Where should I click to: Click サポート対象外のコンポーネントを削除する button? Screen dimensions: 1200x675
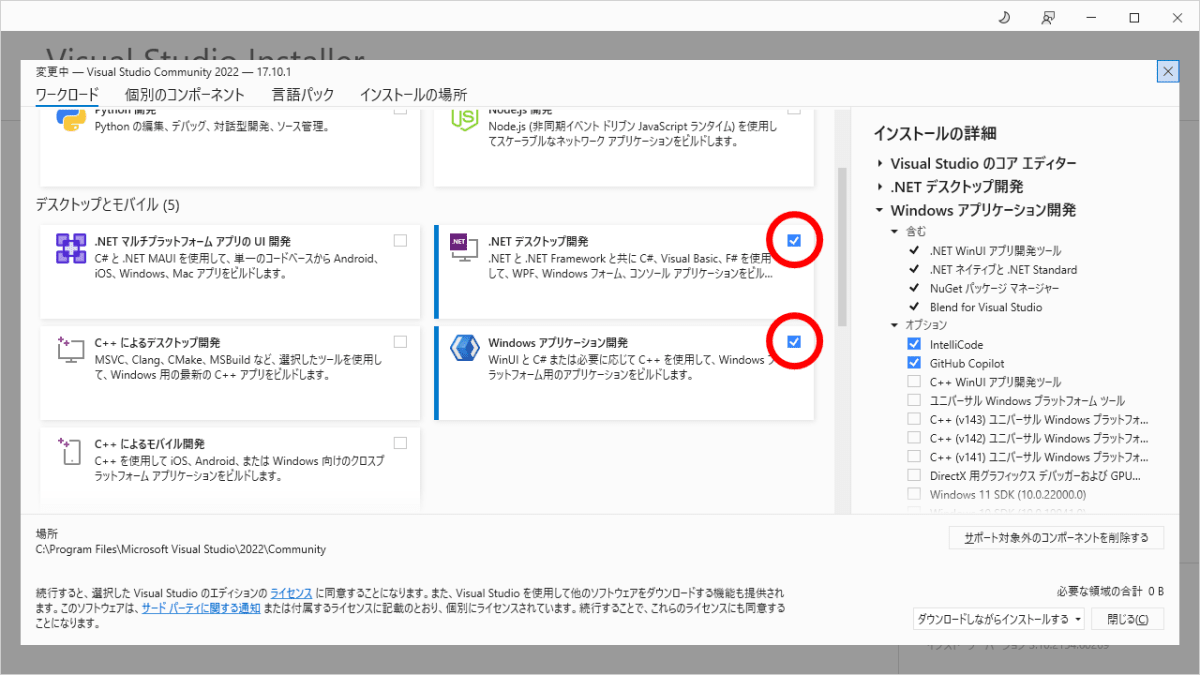coord(1056,537)
